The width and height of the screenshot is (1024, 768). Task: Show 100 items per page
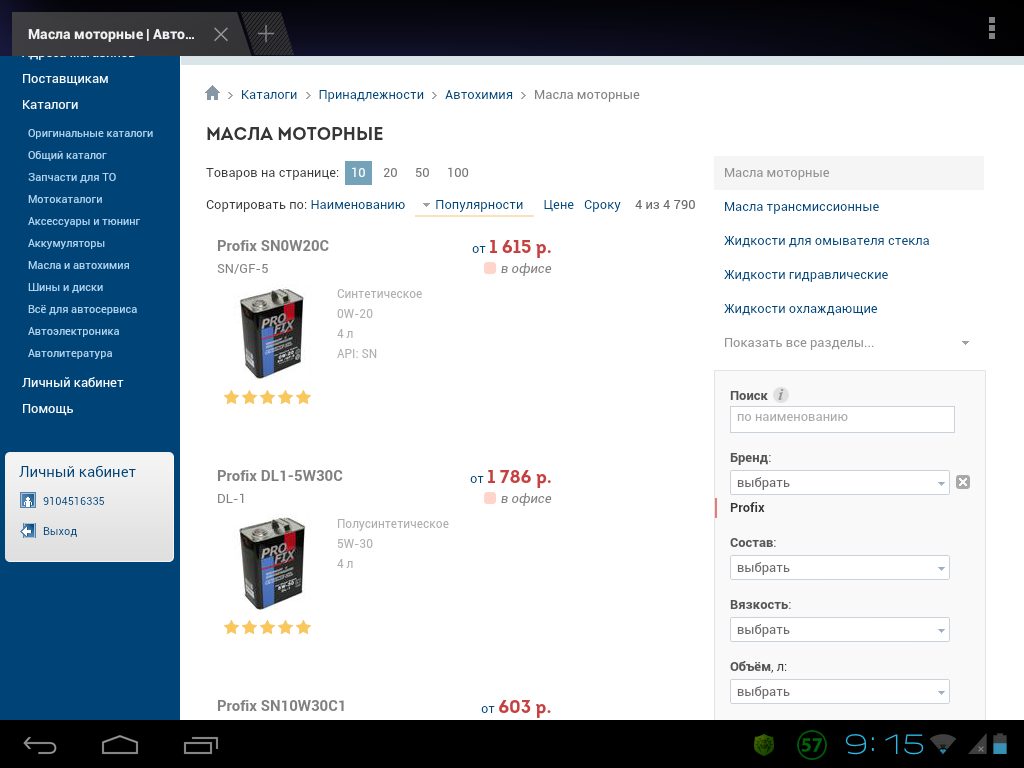[x=458, y=172]
